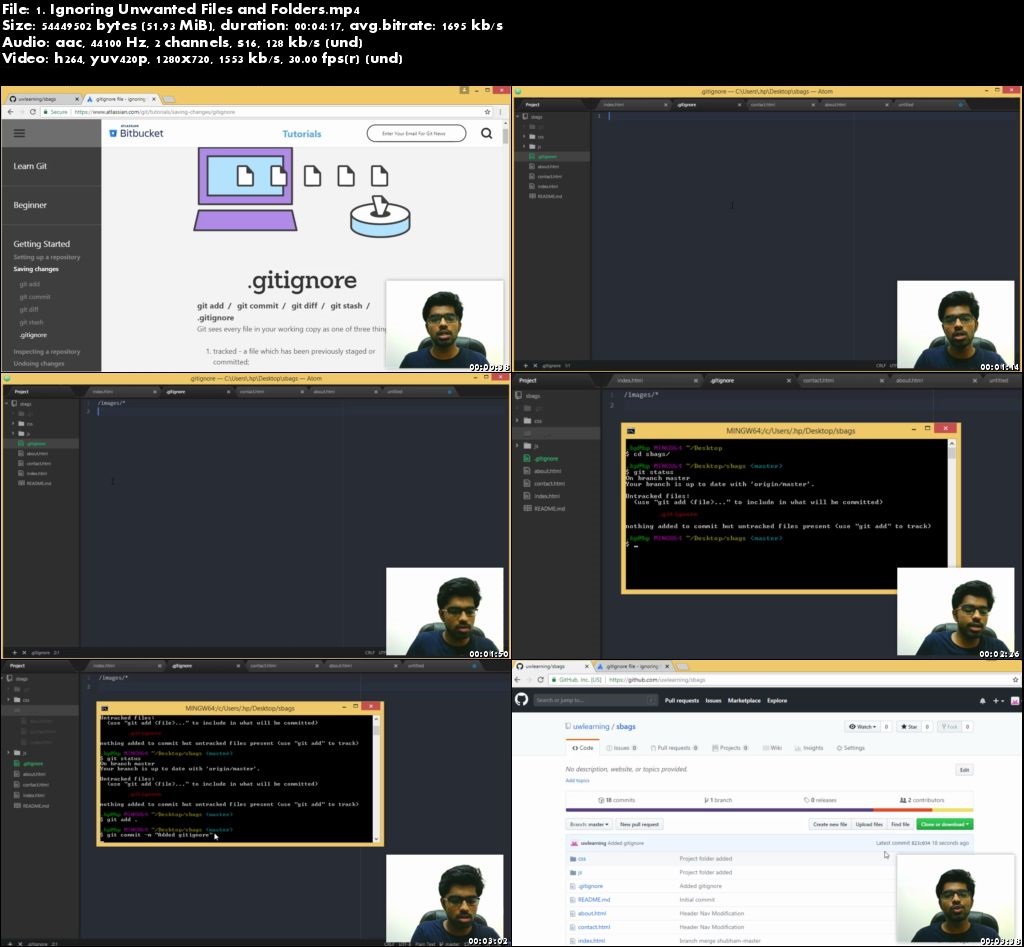Click the Enter Your Email For Git News field
The image size is (1024, 947).
[415, 133]
